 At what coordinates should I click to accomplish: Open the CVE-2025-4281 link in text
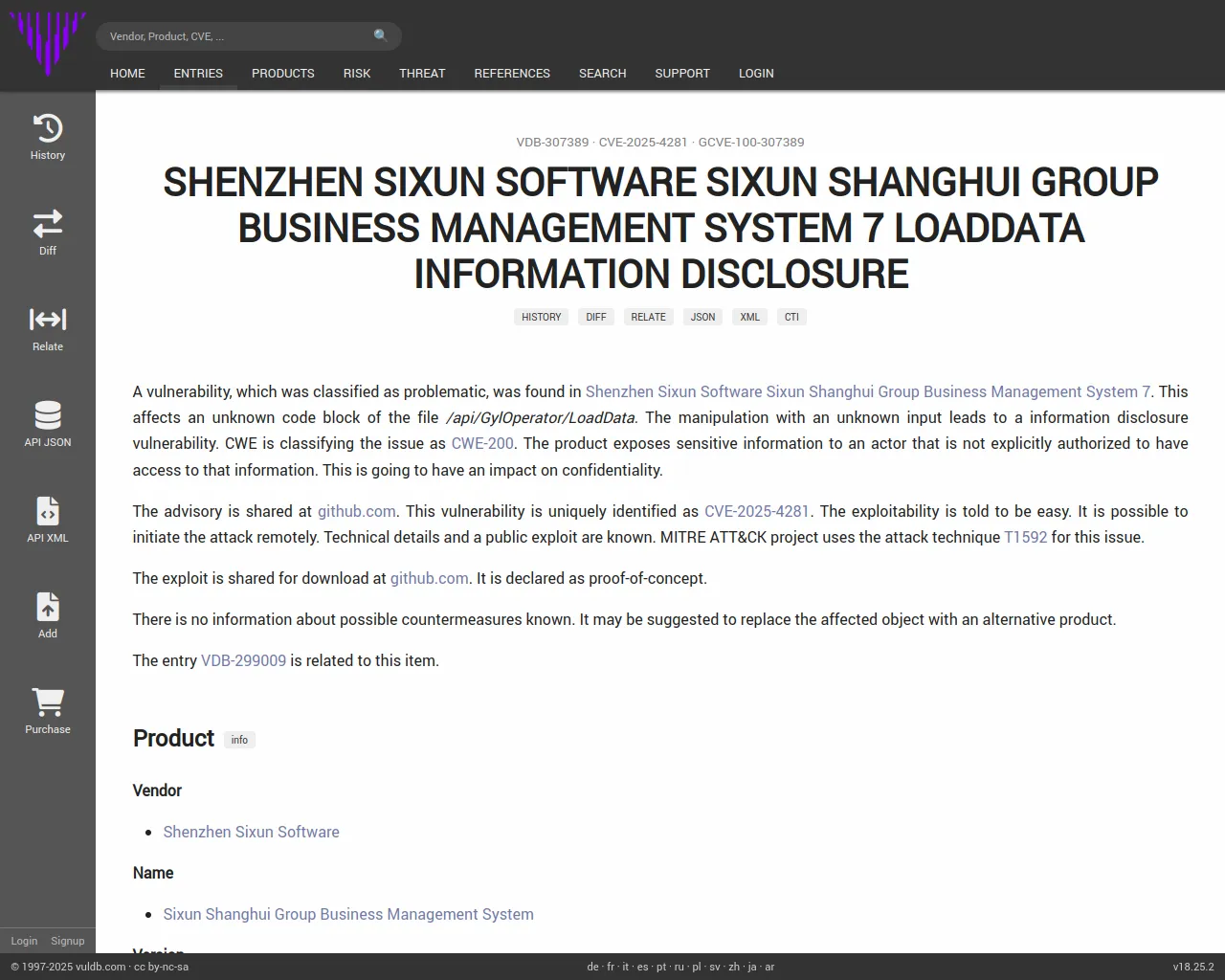(x=757, y=511)
